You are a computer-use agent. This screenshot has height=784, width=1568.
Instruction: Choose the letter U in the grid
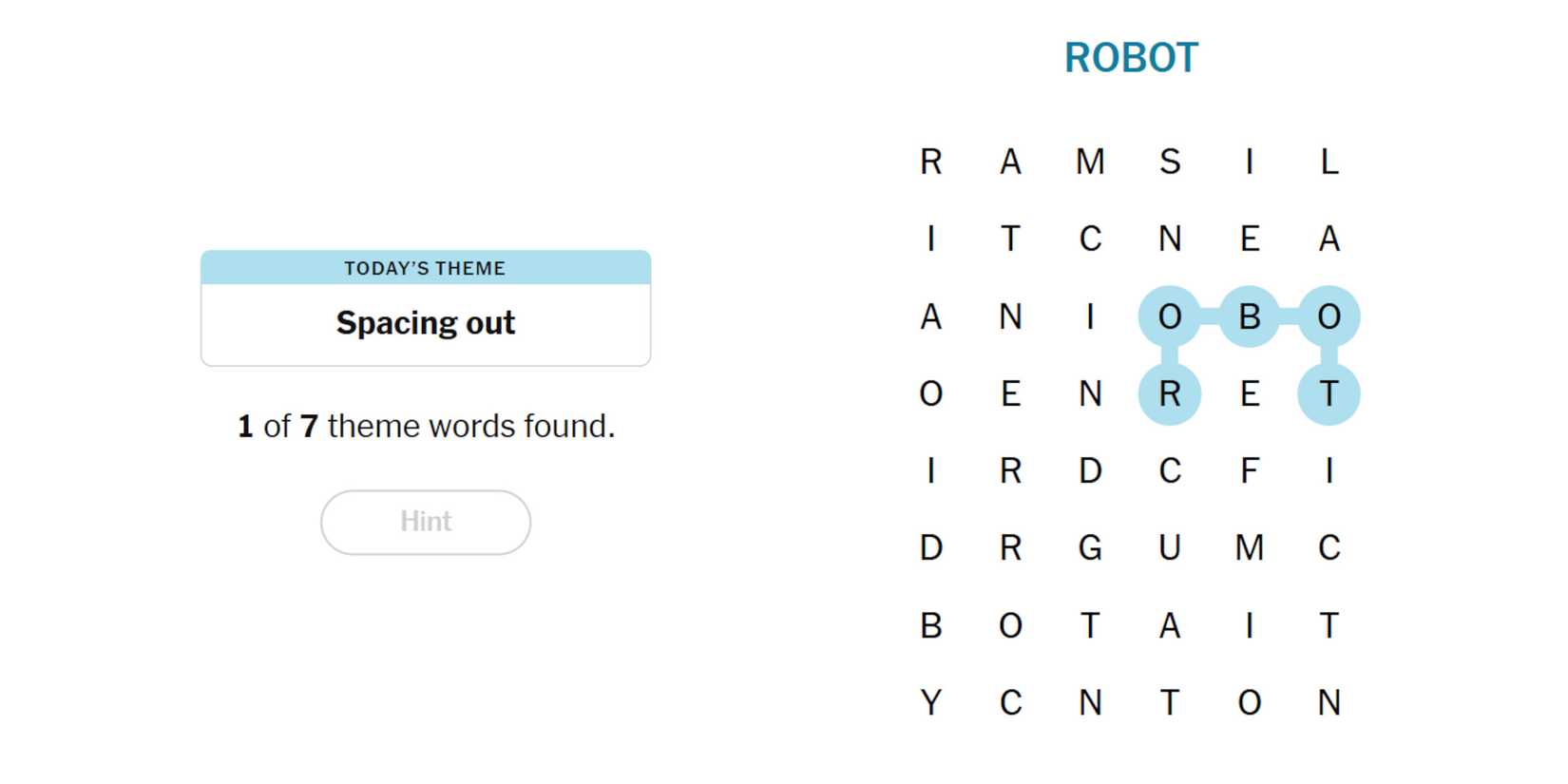pos(1169,548)
